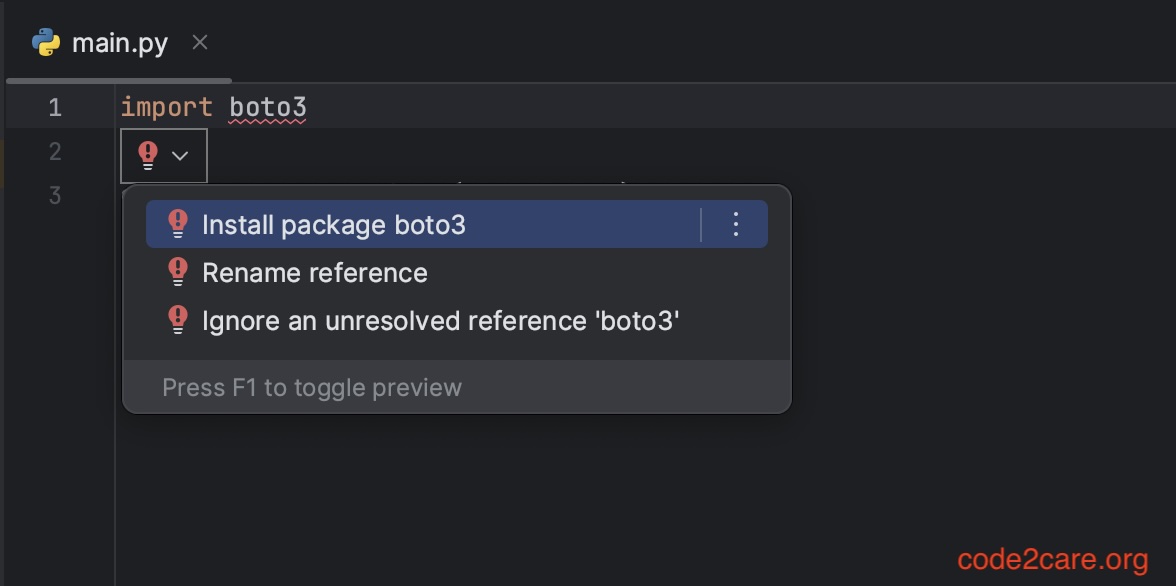
Task: Click line number 1 in the gutter
Action: pyautogui.click(x=55, y=106)
